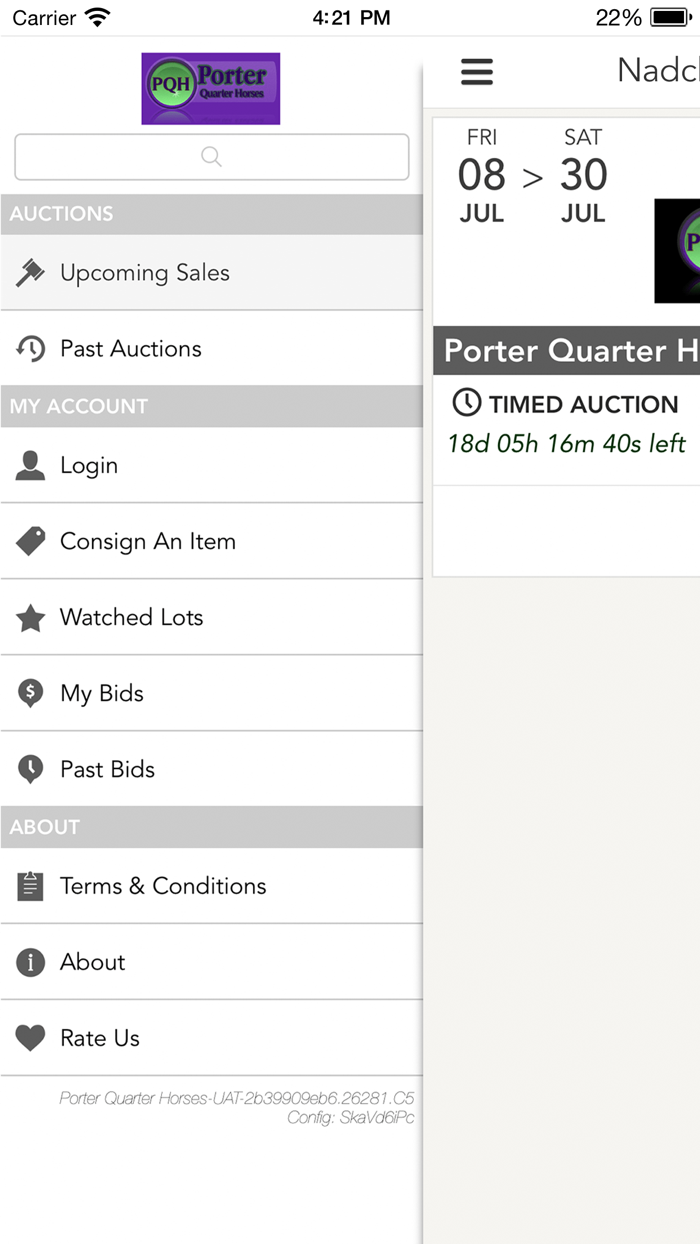Click the search input field
Viewport: 700px width, 1244px height.
pos(211,157)
